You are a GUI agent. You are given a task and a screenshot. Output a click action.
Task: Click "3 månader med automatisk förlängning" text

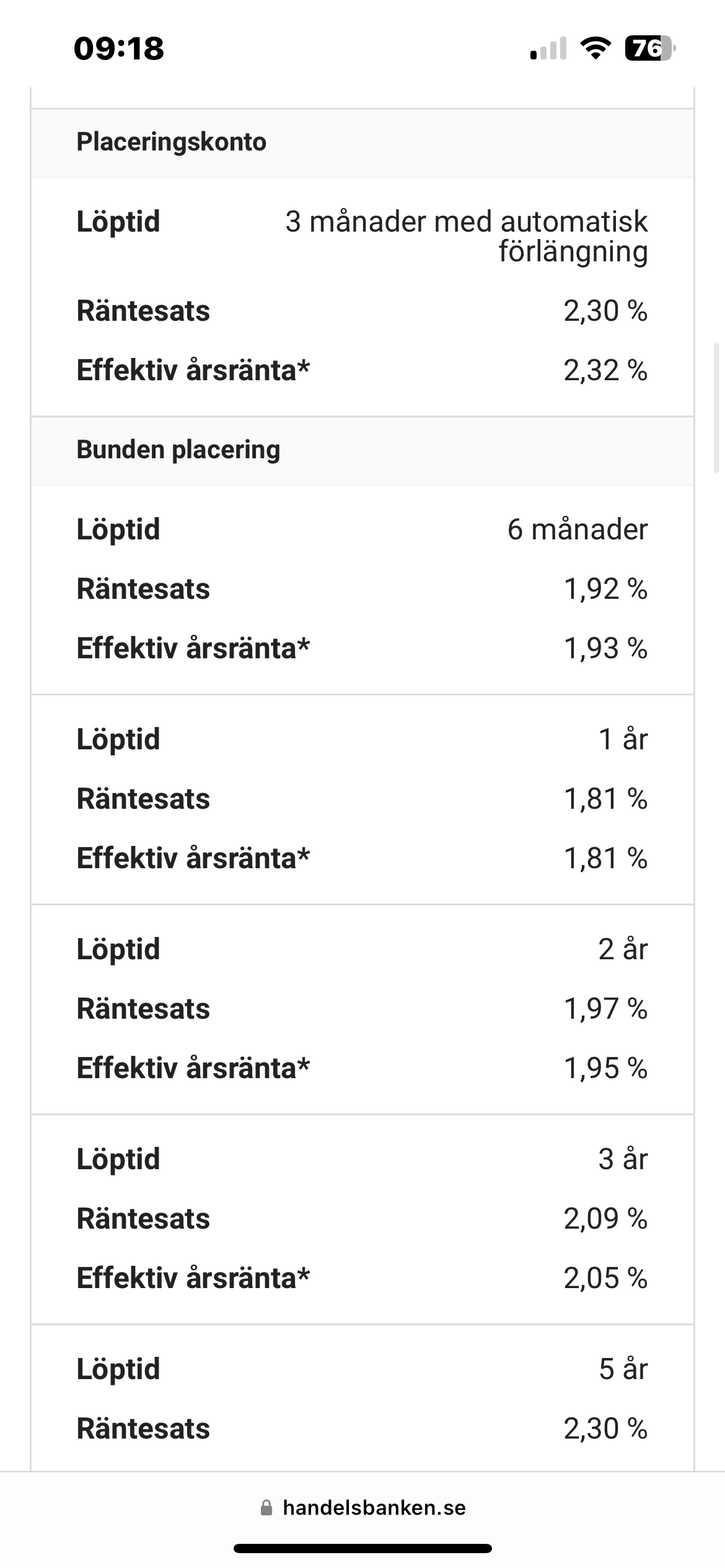tap(467, 237)
